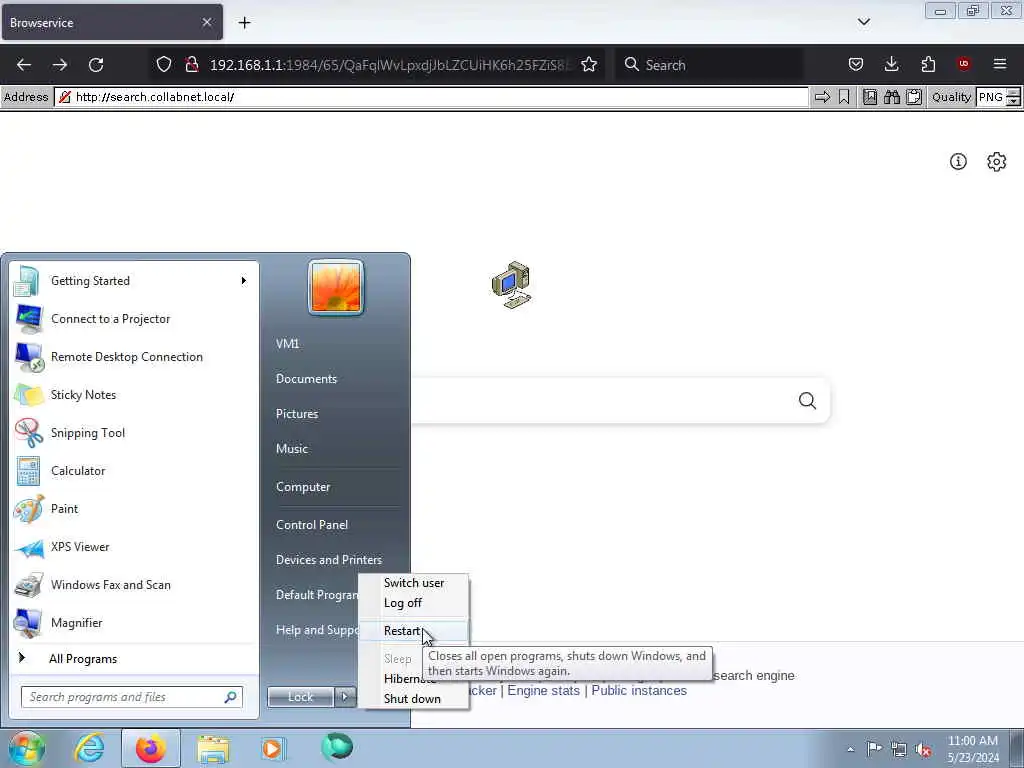Open a new Firefox tab
This screenshot has width=1024, height=768.
pyautogui.click(x=244, y=23)
